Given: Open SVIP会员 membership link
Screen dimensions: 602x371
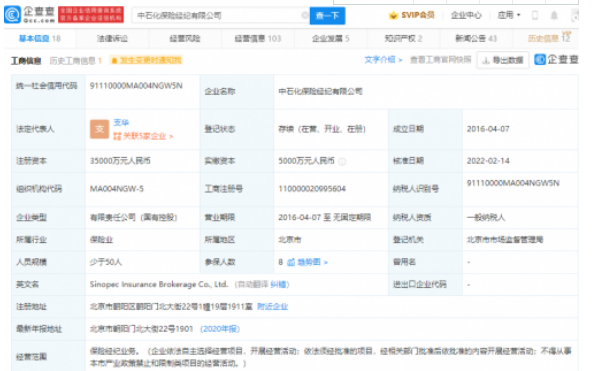Looking at the screenshot, I should 418,15.
